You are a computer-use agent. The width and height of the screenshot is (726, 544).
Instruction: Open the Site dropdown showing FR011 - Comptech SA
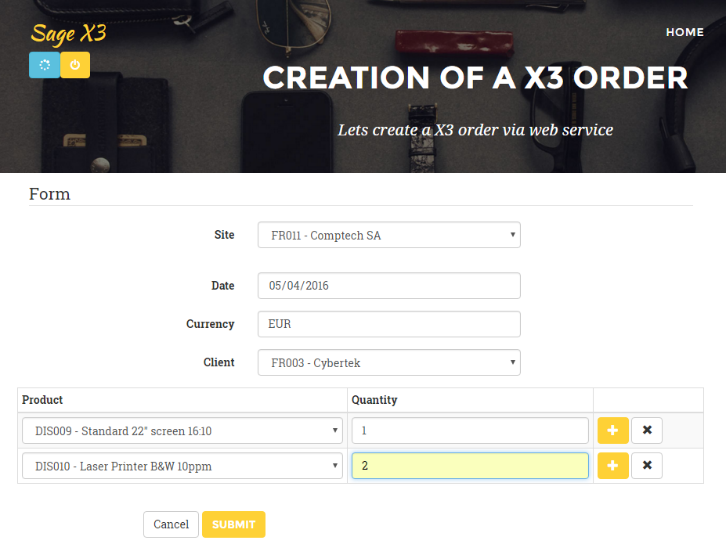click(x=389, y=235)
